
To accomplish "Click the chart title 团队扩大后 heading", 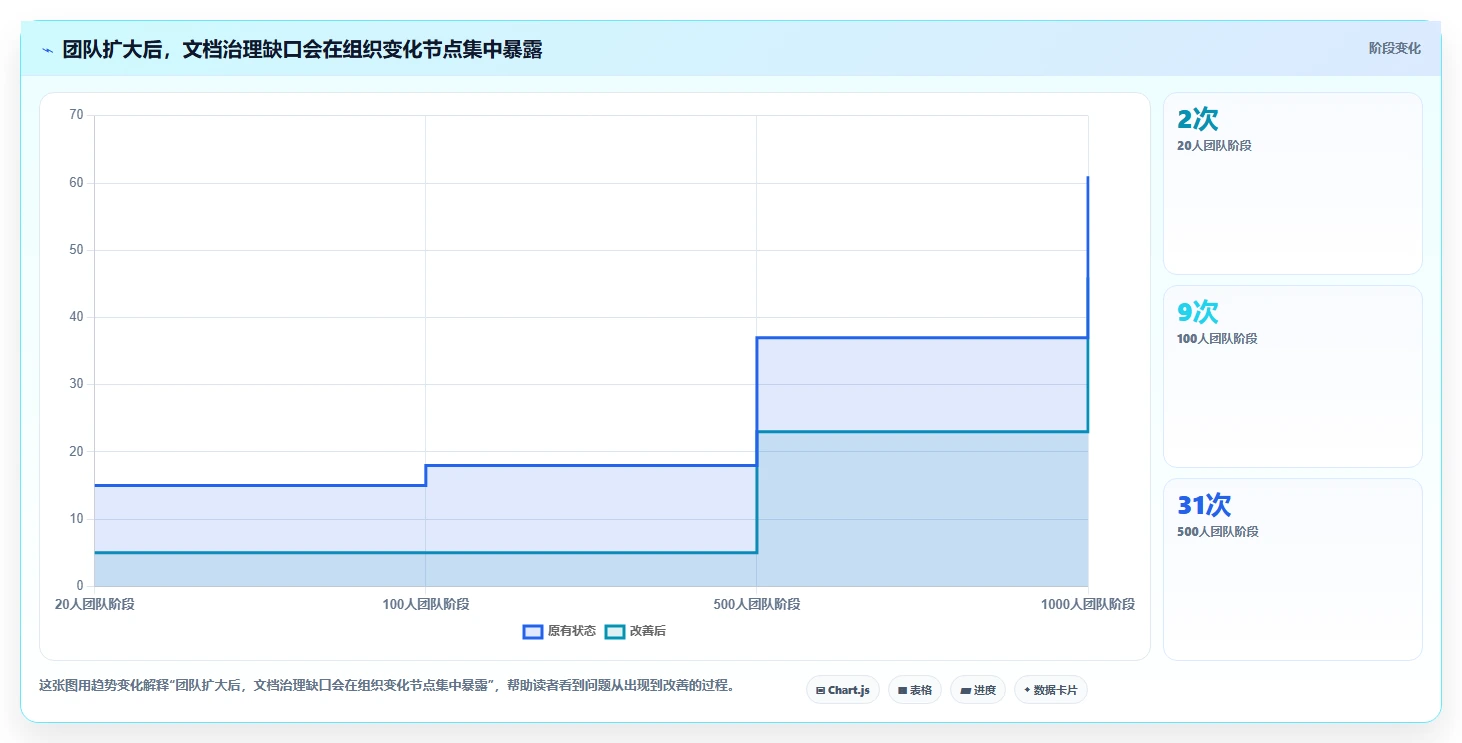I will click(302, 50).
